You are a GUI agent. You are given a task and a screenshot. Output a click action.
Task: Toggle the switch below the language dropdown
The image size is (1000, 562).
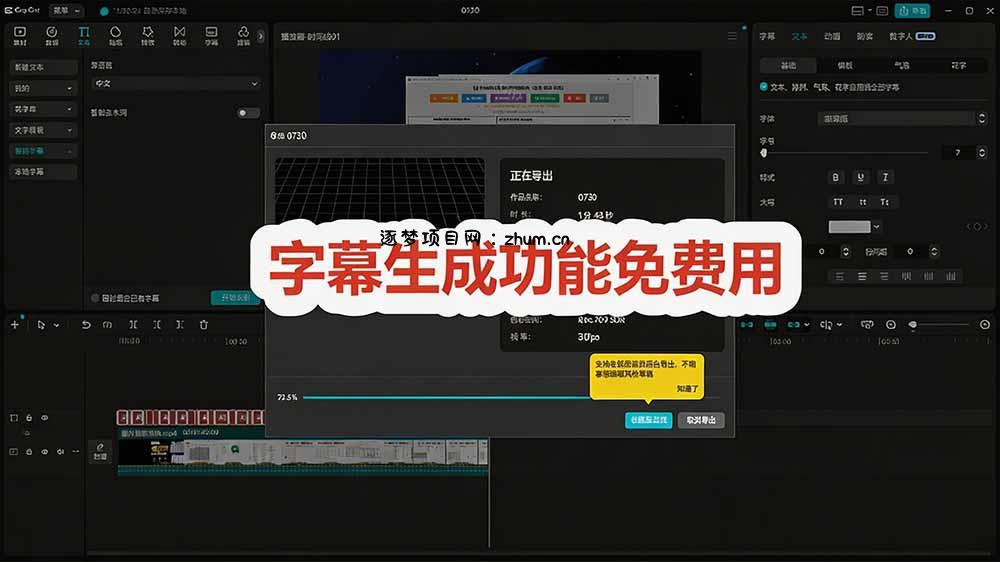[247, 113]
